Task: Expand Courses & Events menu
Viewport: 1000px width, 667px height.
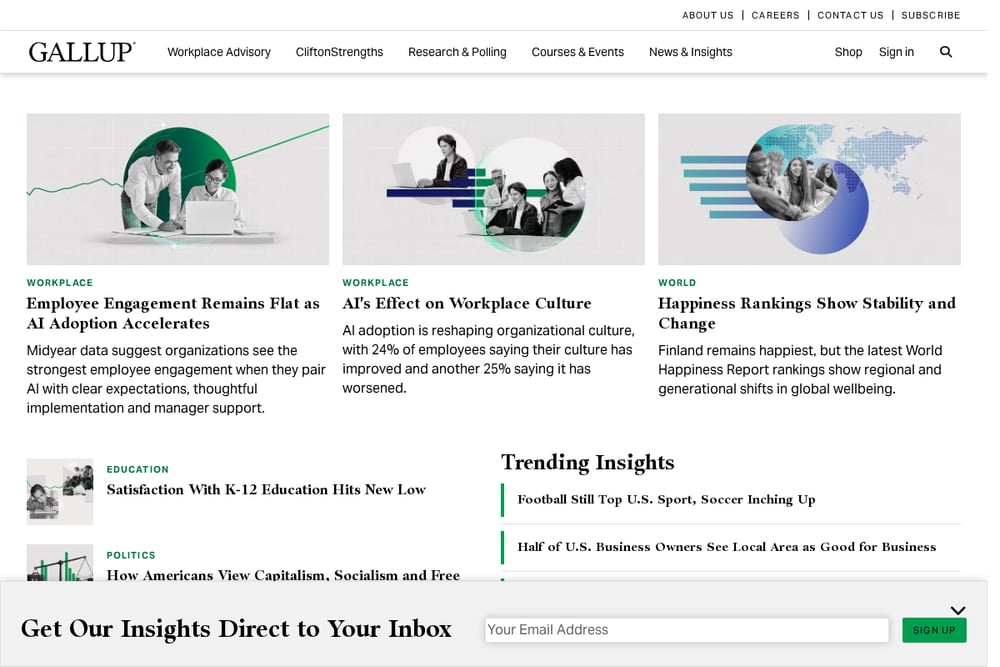Action: click(578, 52)
